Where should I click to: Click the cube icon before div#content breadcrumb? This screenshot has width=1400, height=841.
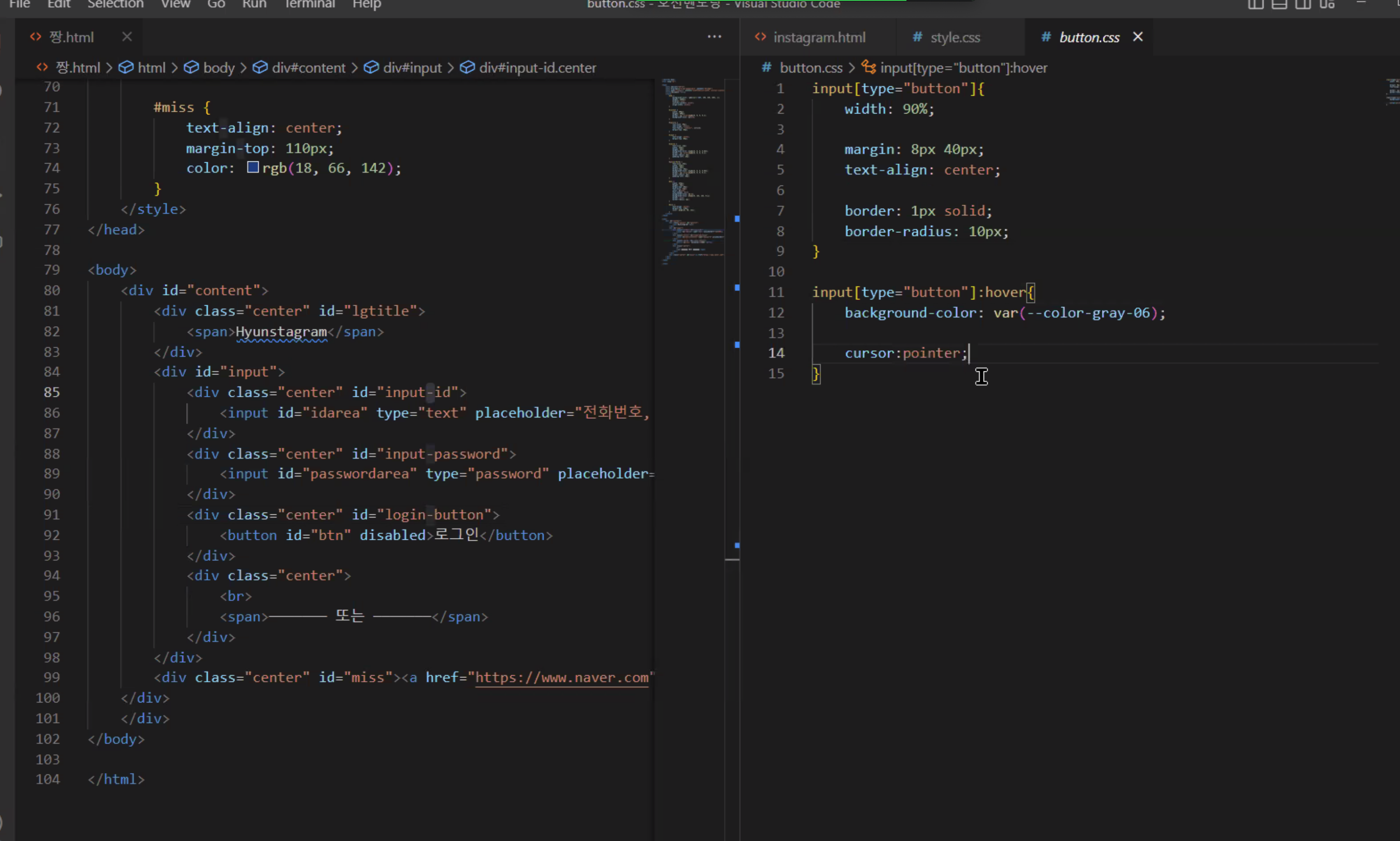[x=259, y=68]
